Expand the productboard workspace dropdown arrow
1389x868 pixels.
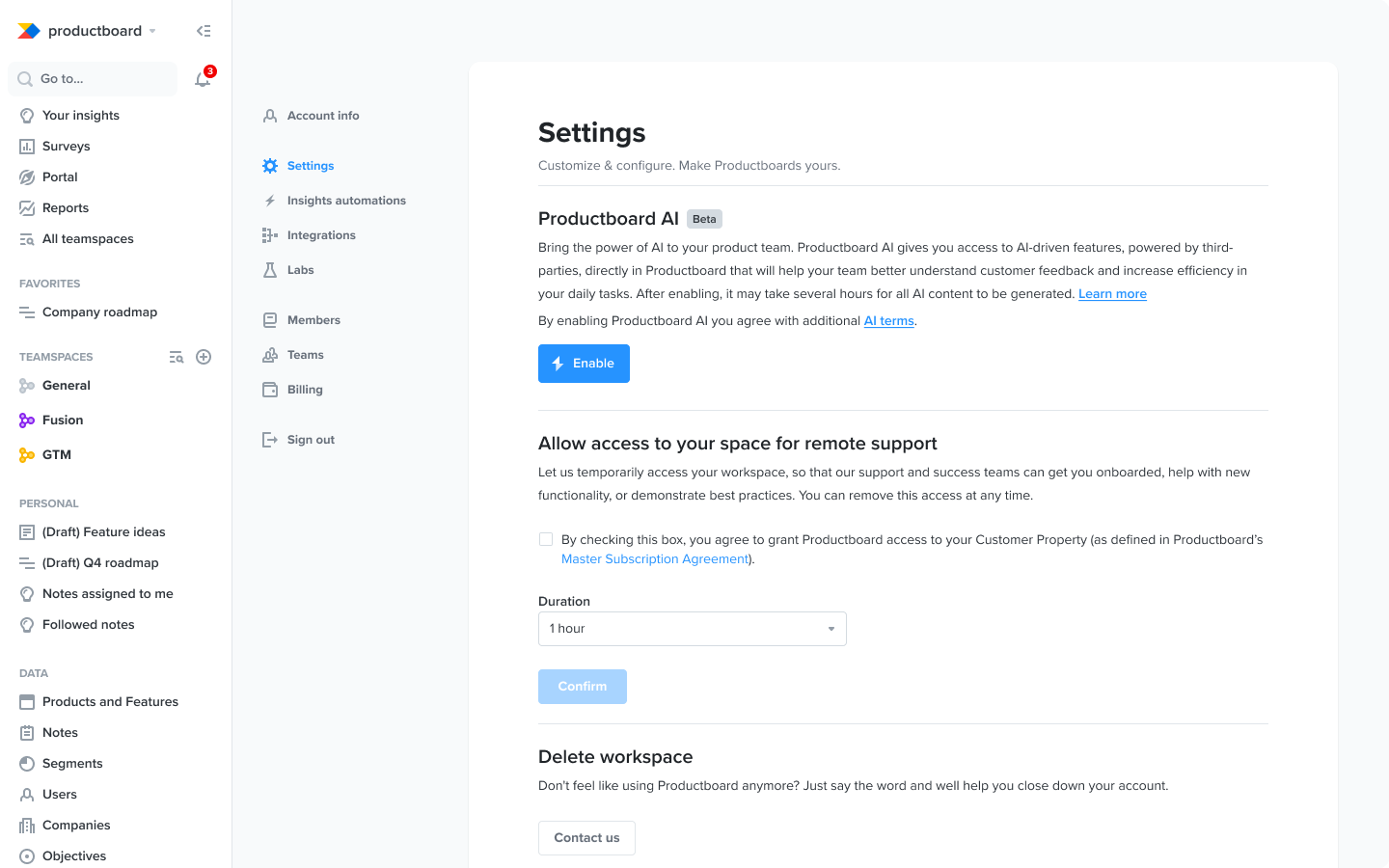pyautogui.click(x=152, y=31)
